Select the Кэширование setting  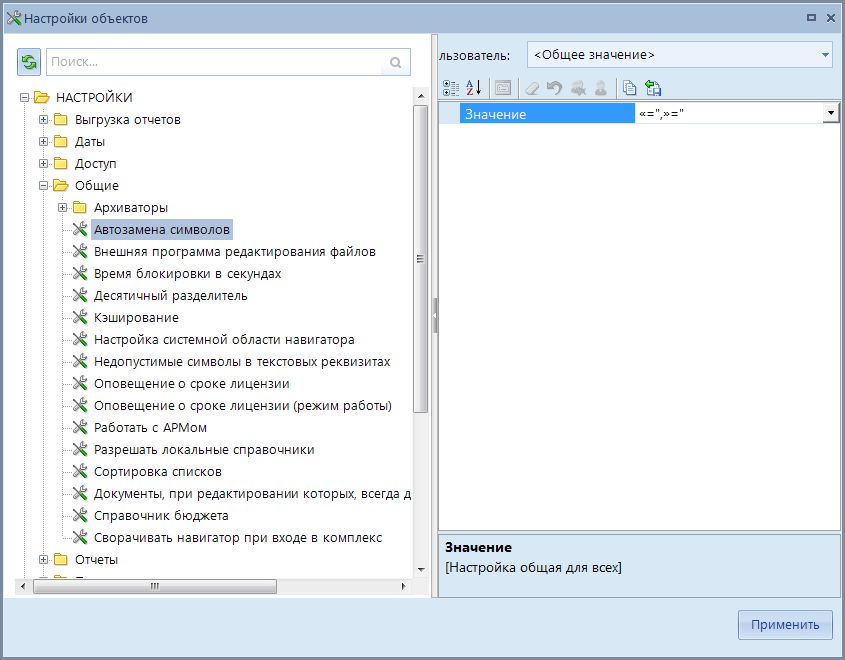click(x=136, y=318)
